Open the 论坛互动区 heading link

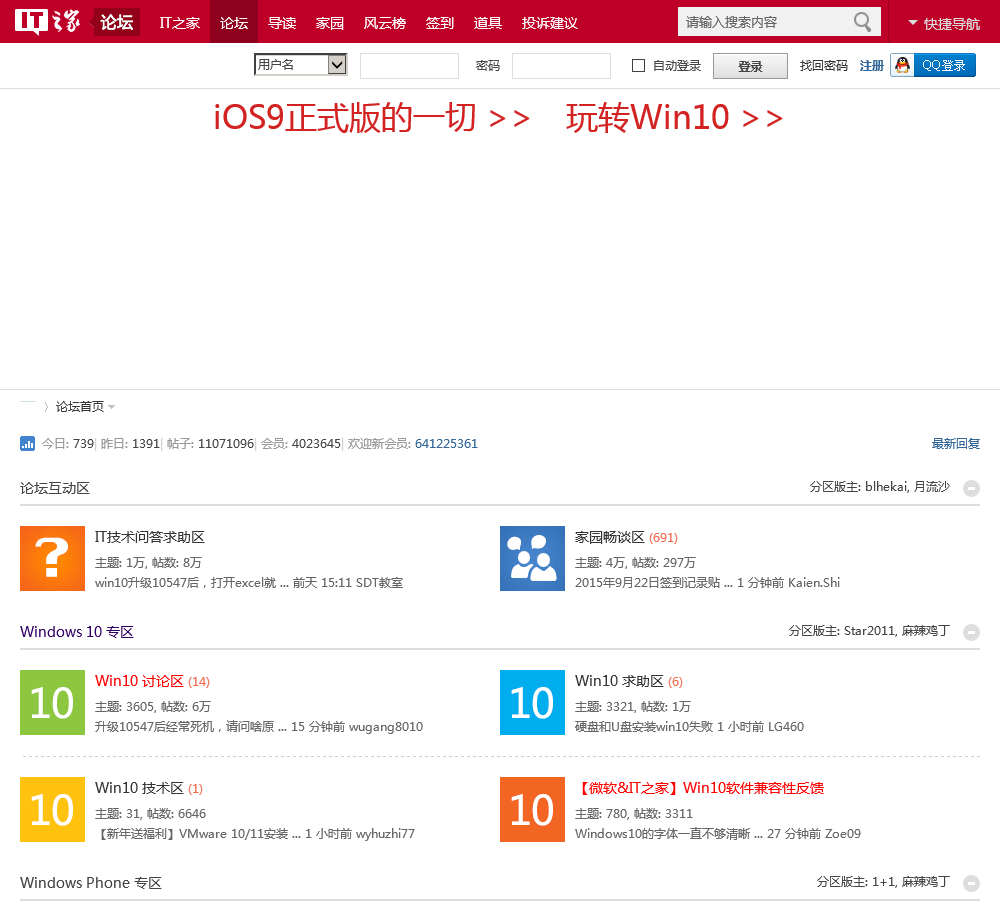55,488
